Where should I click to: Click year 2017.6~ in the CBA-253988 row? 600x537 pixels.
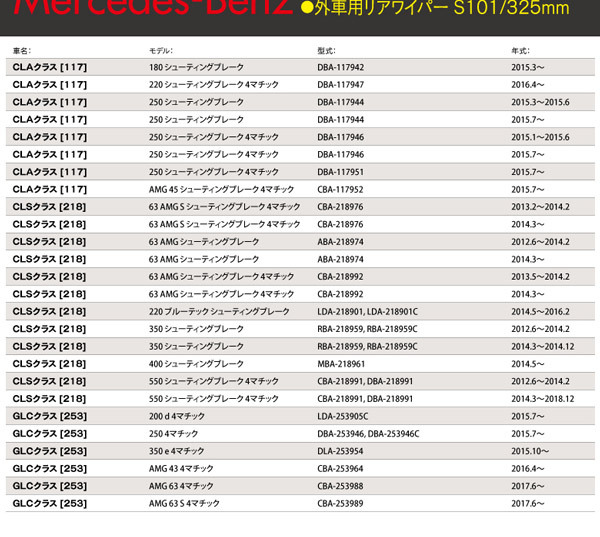[x=528, y=486]
